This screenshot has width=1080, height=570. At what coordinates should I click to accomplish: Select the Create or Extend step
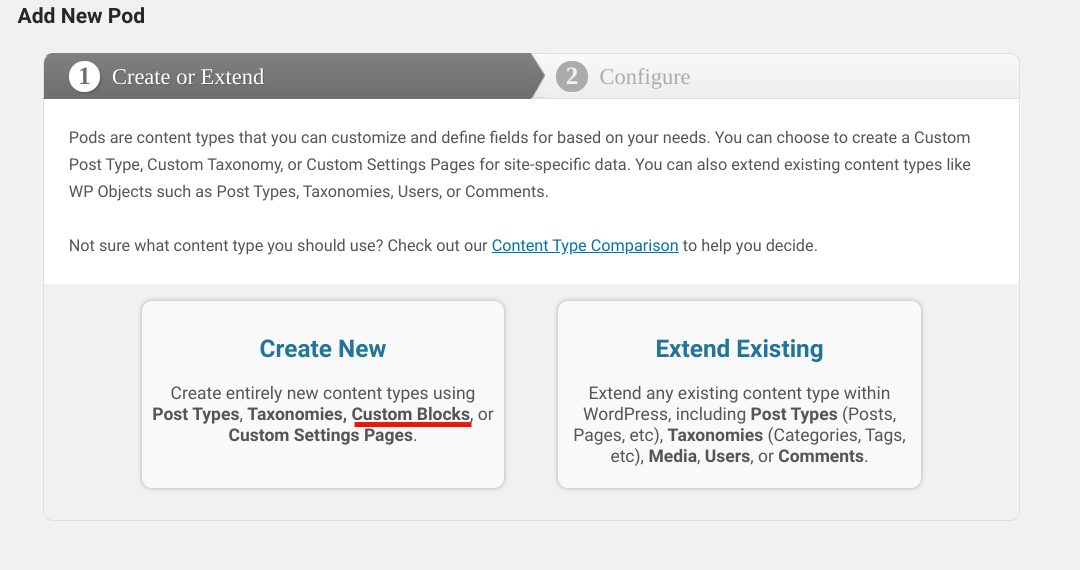188,76
